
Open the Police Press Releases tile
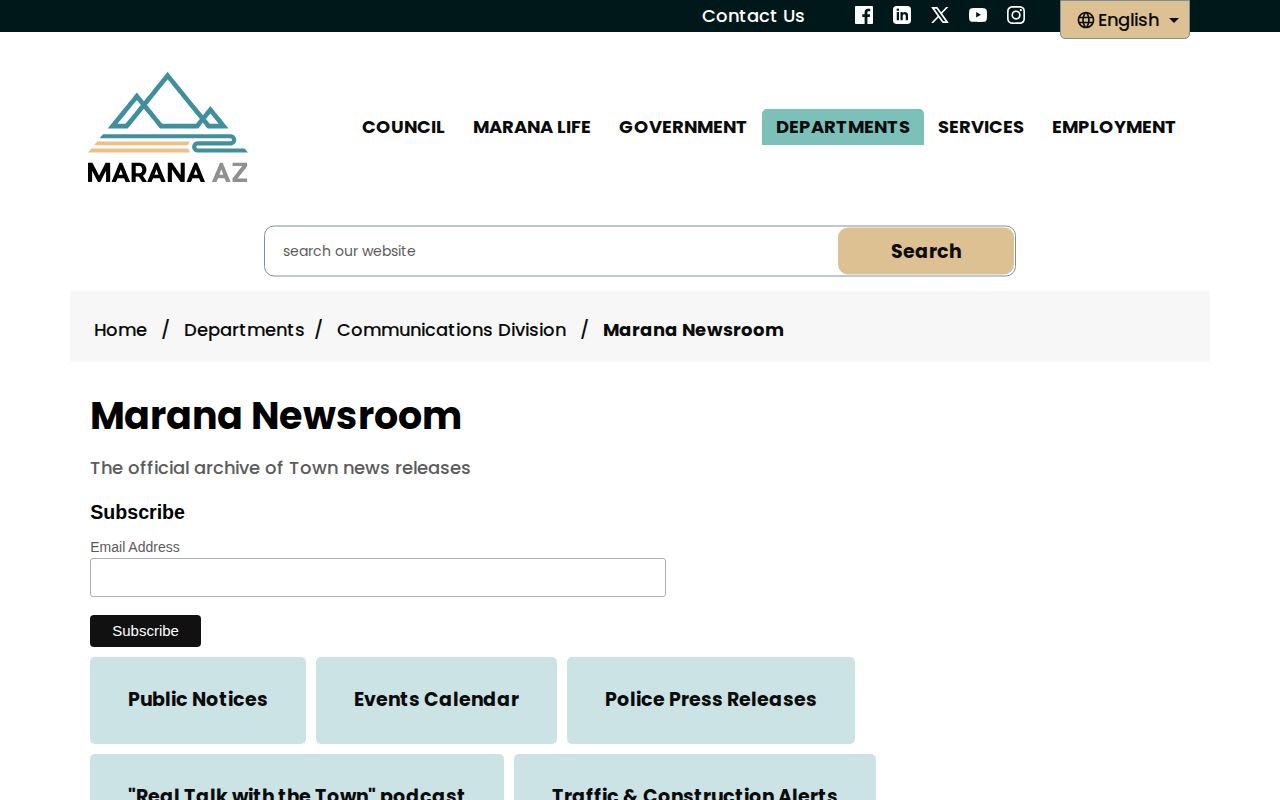pyautogui.click(x=711, y=700)
